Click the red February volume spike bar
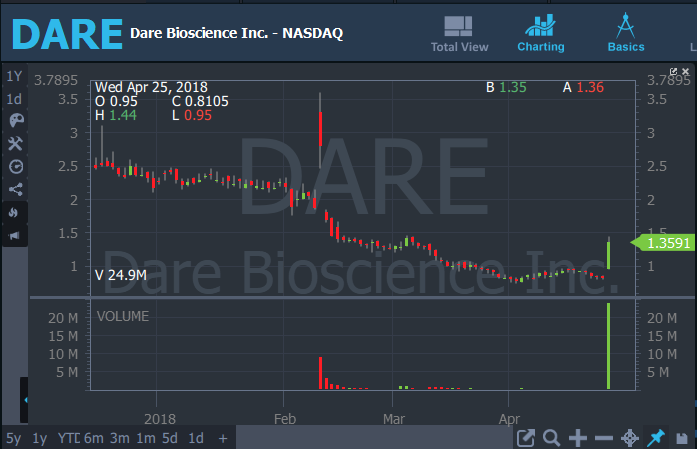This screenshot has width=697, height=449. pos(320,373)
